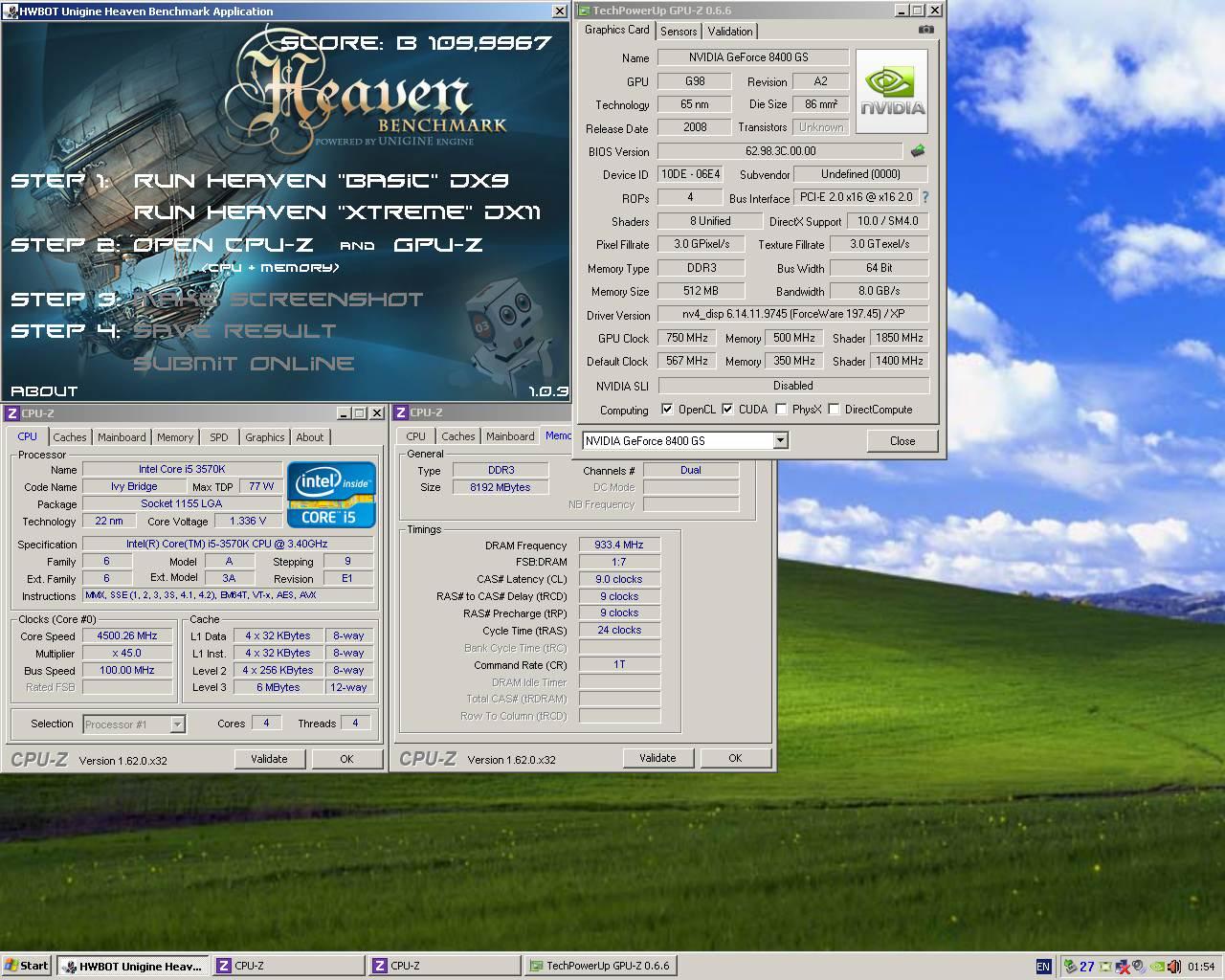Click Driver Version field in GPU-Z
1225x980 pixels.
point(792,314)
